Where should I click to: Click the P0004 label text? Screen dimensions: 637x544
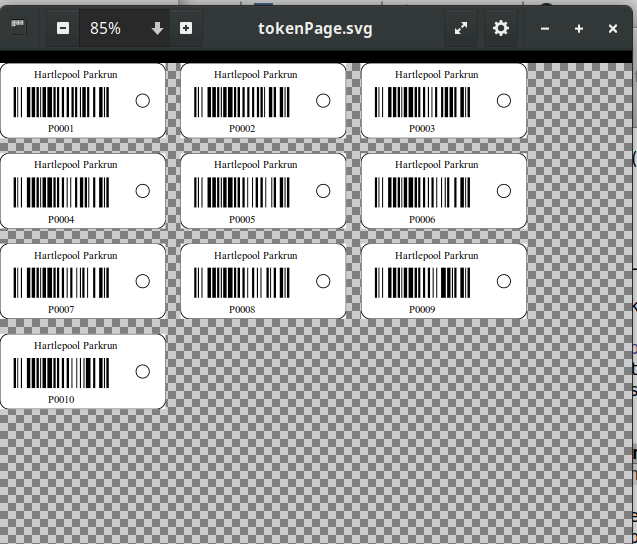tap(61, 219)
